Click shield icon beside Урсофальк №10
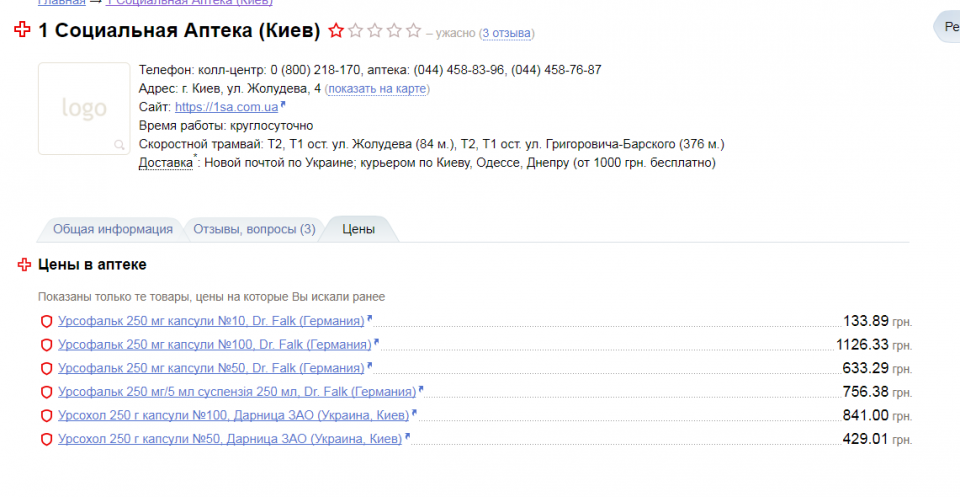 point(45,321)
